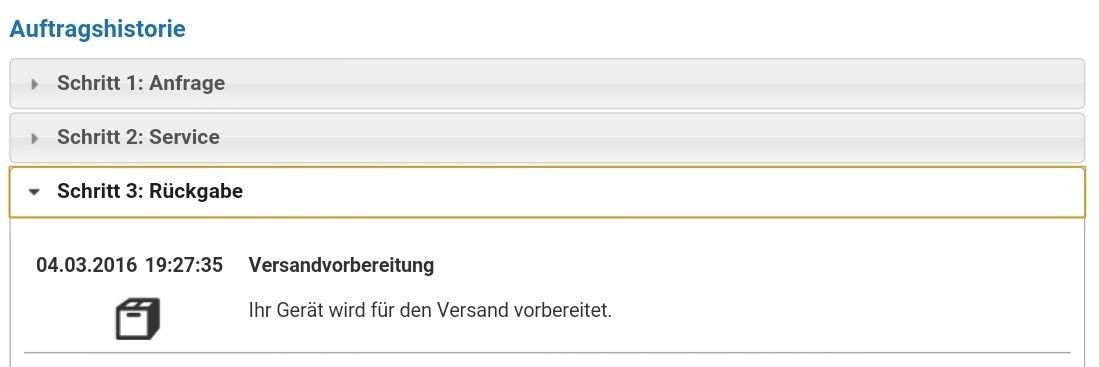The height and width of the screenshot is (367, 1099).
Task: Select the date 04.03.2016 in the history entry
Action: (87, 265)
